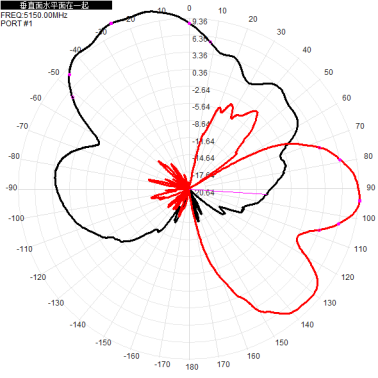Click the positive 70 degree label
This screenshot has height=378, width=378.
[x=360, y=126]
